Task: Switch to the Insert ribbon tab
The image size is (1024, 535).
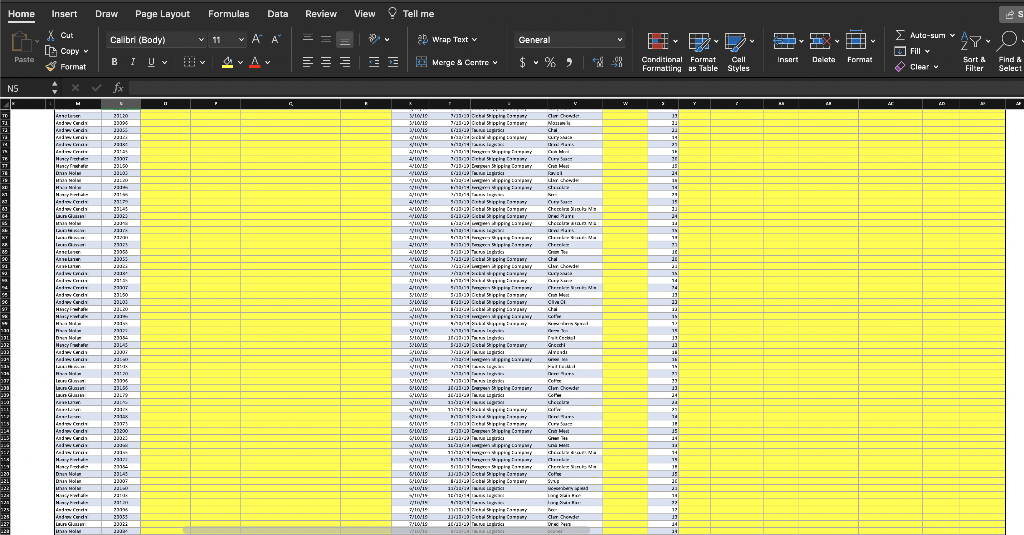Action: coord(64,14)
